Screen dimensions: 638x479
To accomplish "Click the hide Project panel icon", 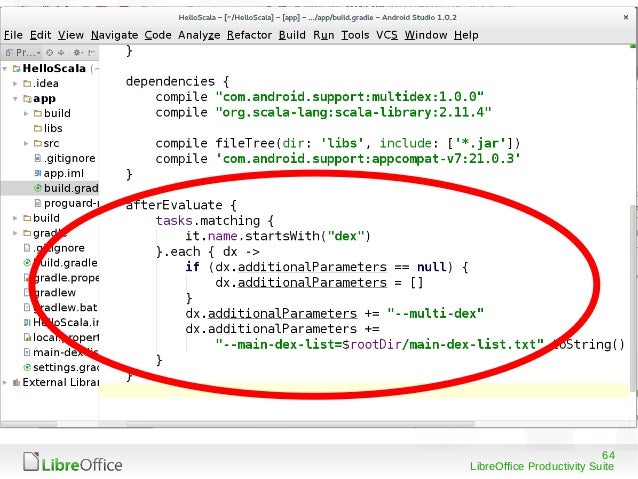I will click(91, 52).
